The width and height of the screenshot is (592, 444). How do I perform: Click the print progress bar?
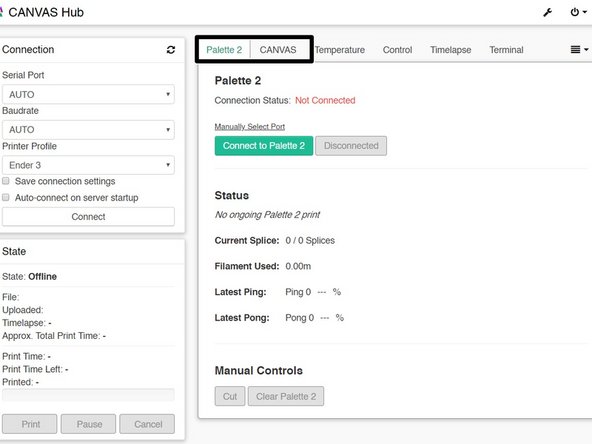pos(88,395)
